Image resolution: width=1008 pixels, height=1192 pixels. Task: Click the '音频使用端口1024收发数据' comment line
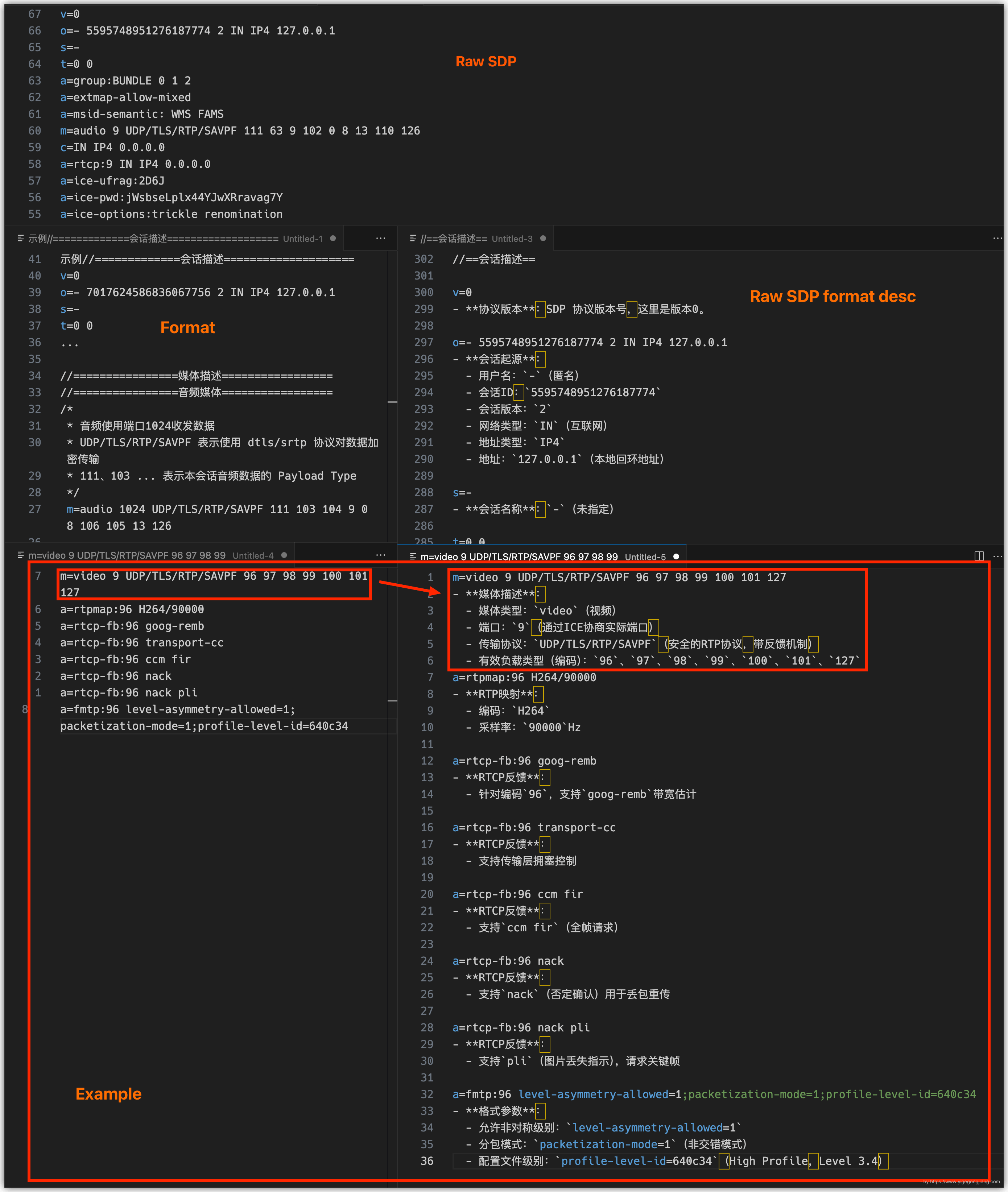coord(141,426)
